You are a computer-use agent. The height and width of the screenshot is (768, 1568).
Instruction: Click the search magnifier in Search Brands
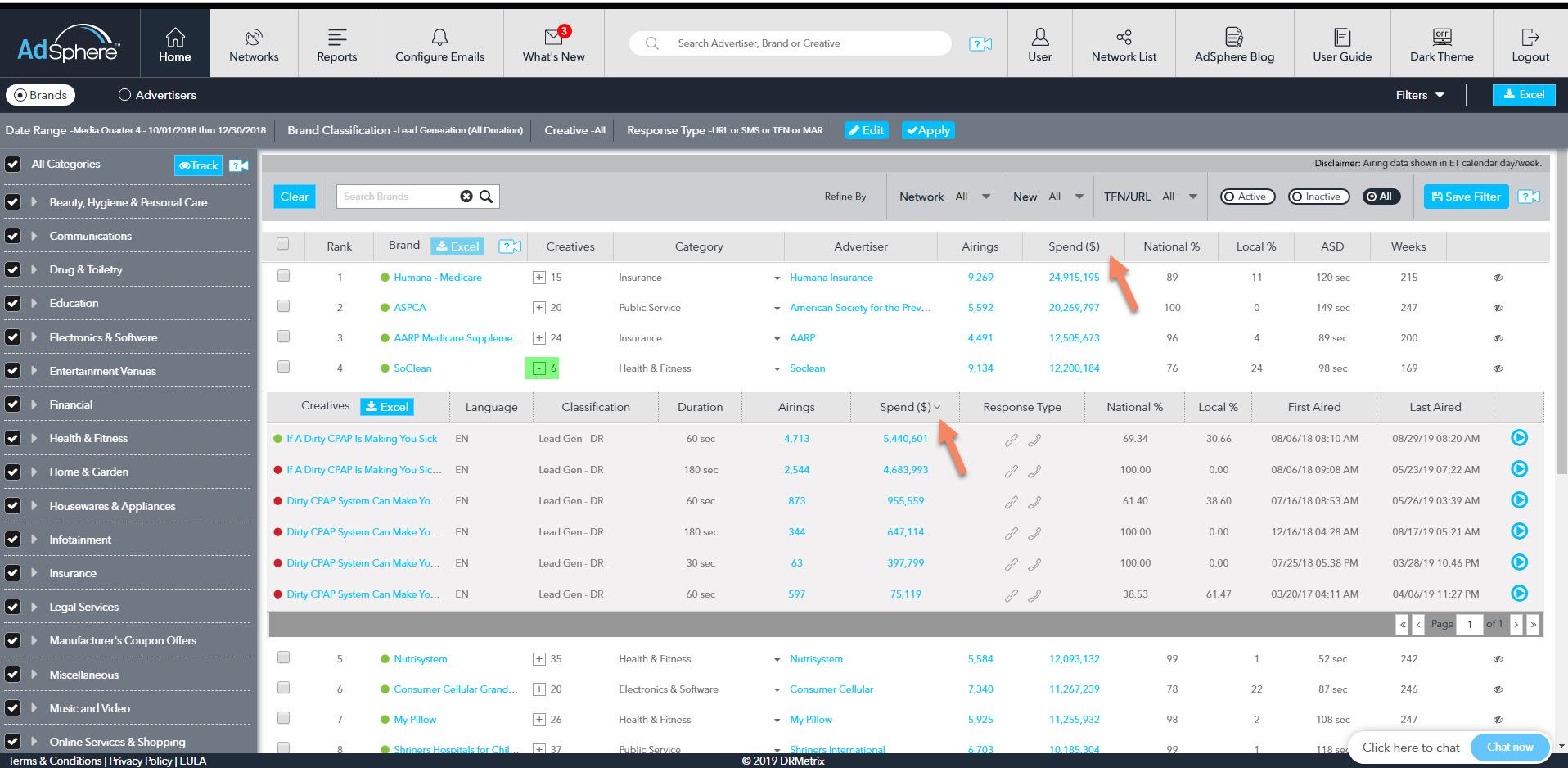click(486, 197)
